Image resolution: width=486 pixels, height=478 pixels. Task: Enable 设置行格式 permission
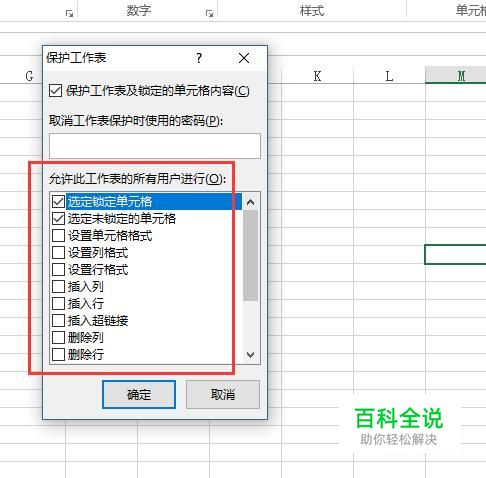[58, 270]
